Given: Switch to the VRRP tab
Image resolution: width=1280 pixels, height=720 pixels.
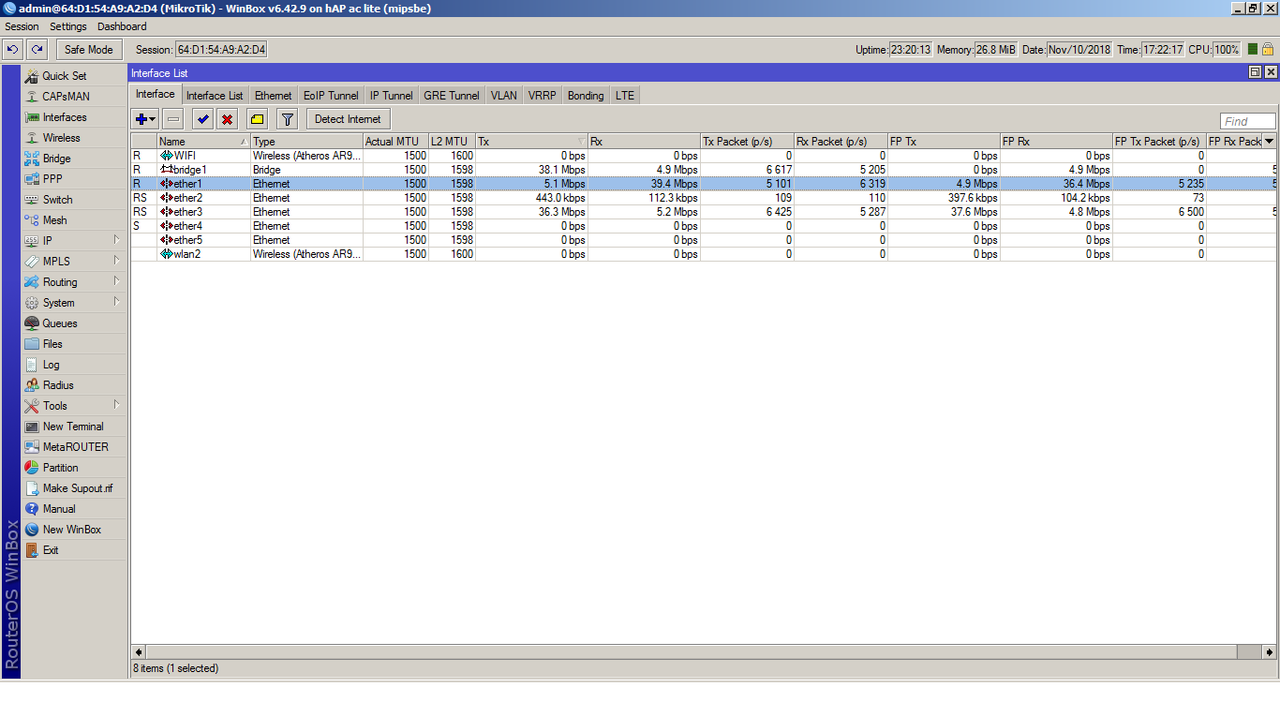Looking at the screenshot, I should [542, 95].
